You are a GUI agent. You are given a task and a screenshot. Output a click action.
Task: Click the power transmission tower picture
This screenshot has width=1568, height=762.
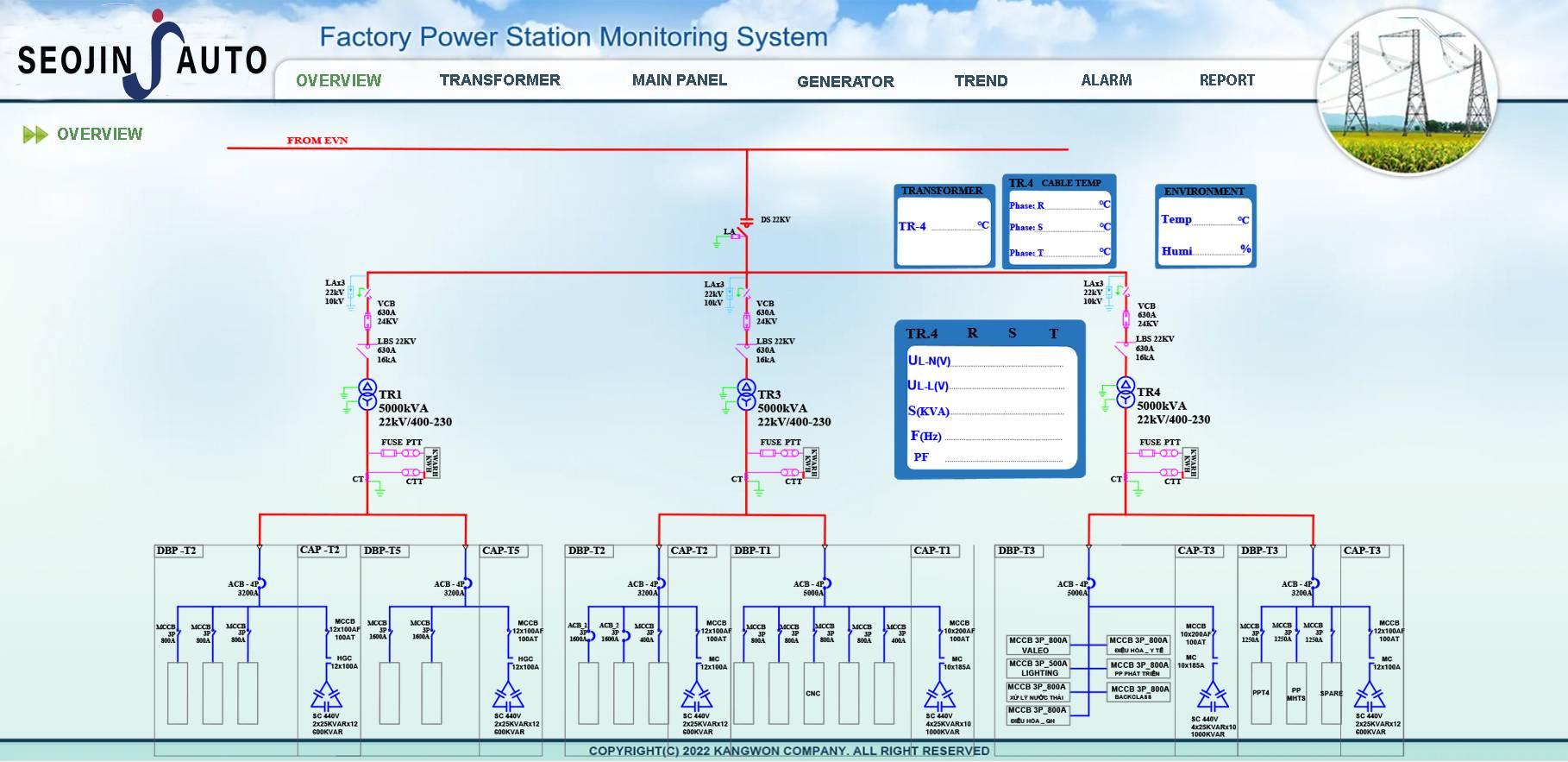click(x=1407, y=92)
